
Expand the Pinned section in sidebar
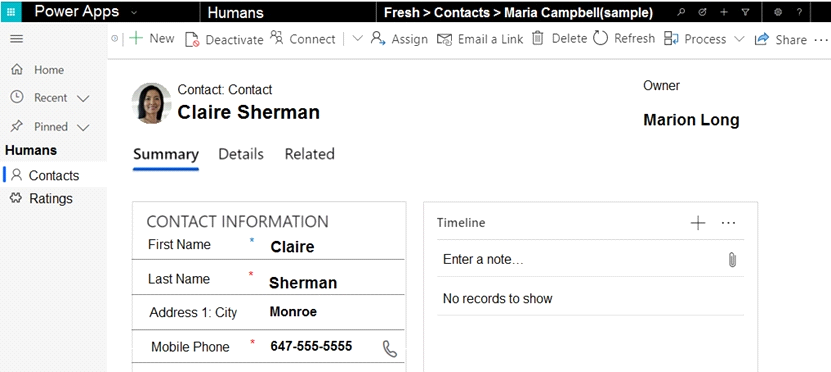[83, 127]
